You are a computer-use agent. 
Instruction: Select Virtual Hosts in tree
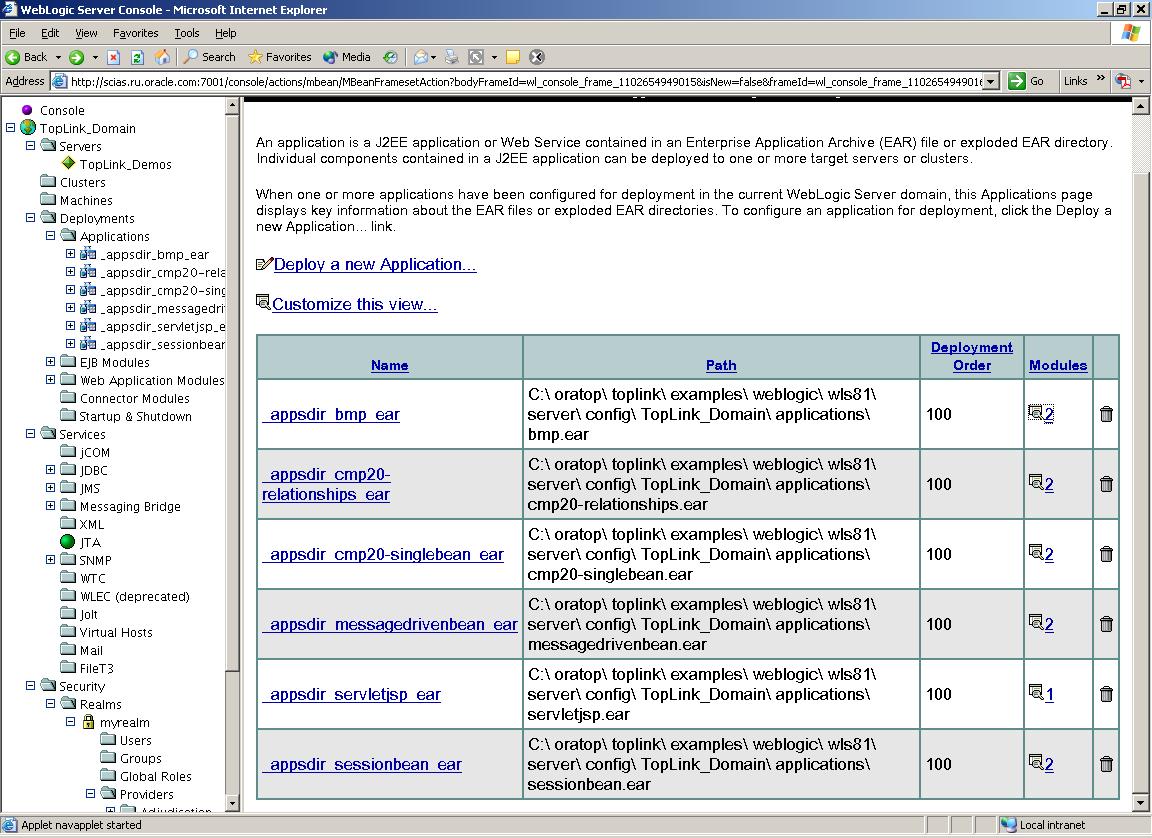pyautogui.click(x=116, y=632)
